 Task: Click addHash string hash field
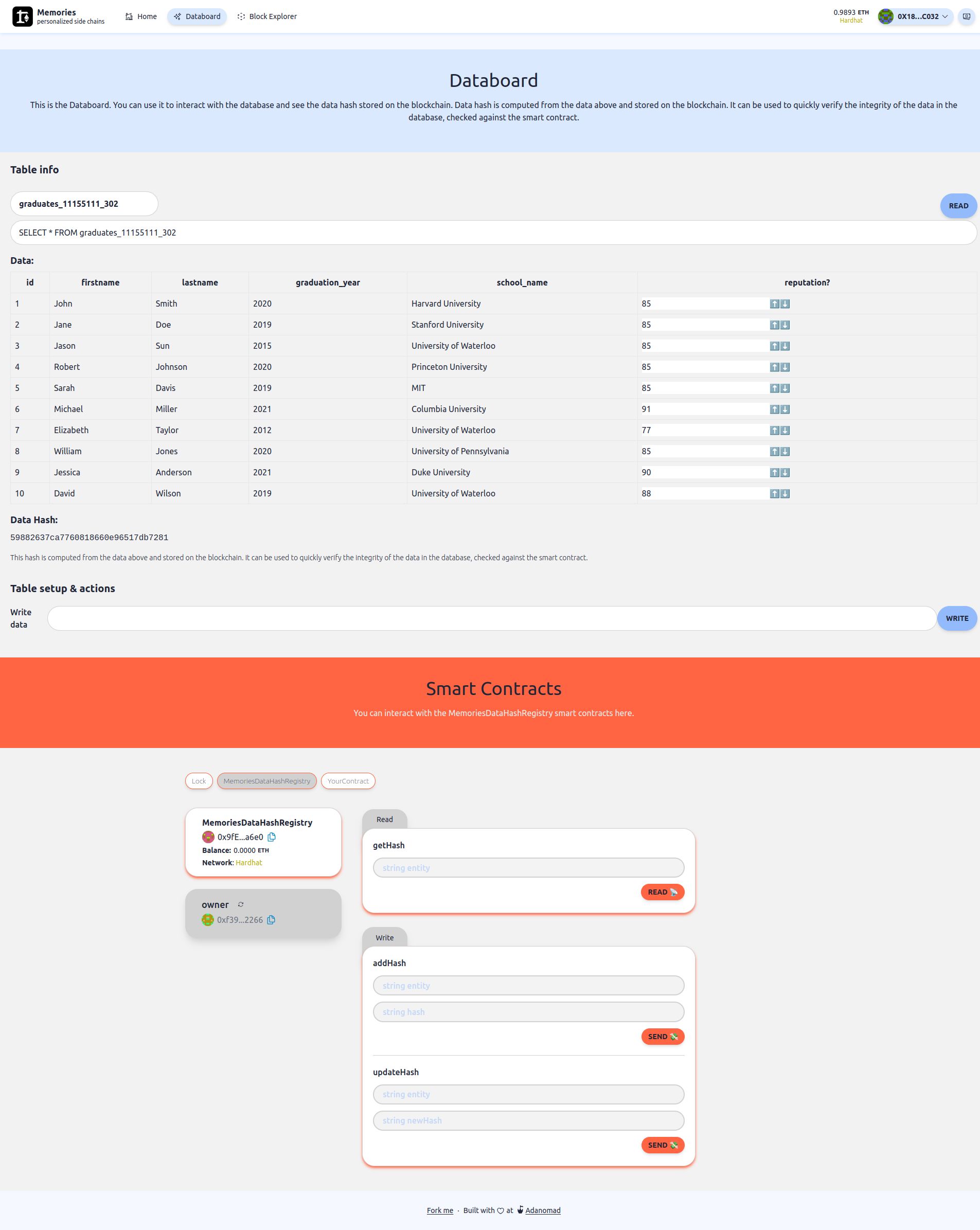click(x=528, y=1011)
